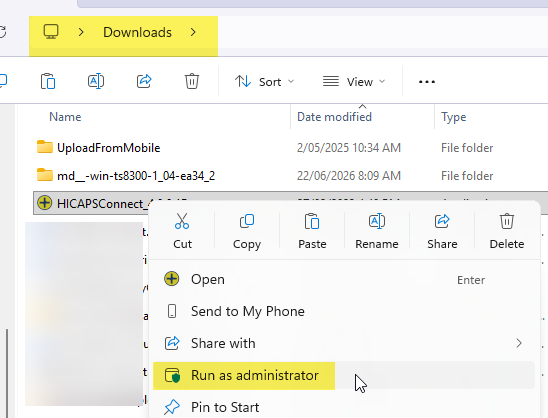This screenshot has width=548, height=418.
Task: Open the See more options (three dots) menu
Action: click(427, 82)
